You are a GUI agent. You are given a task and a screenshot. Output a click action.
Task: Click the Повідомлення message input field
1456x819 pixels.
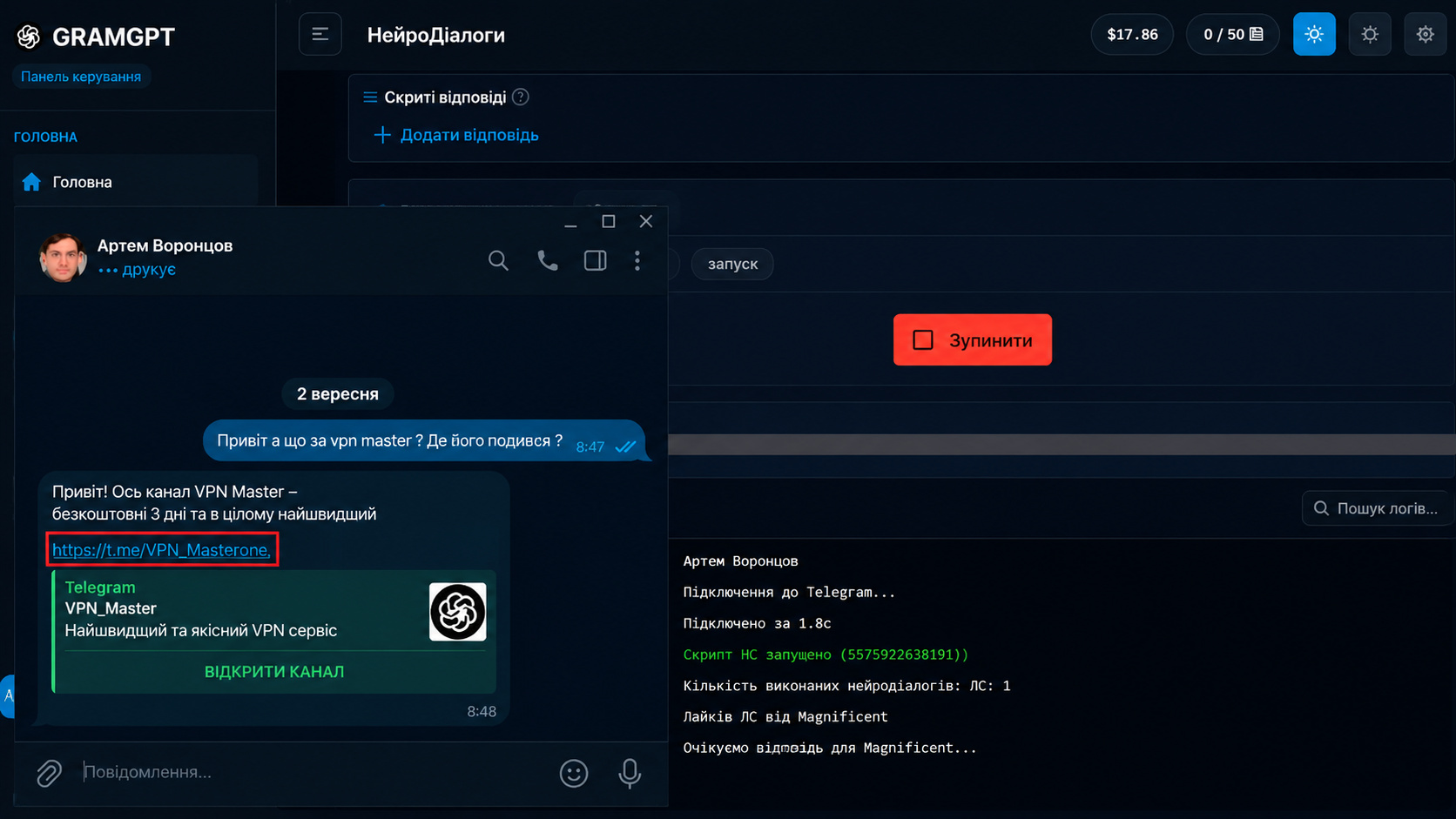313,772
